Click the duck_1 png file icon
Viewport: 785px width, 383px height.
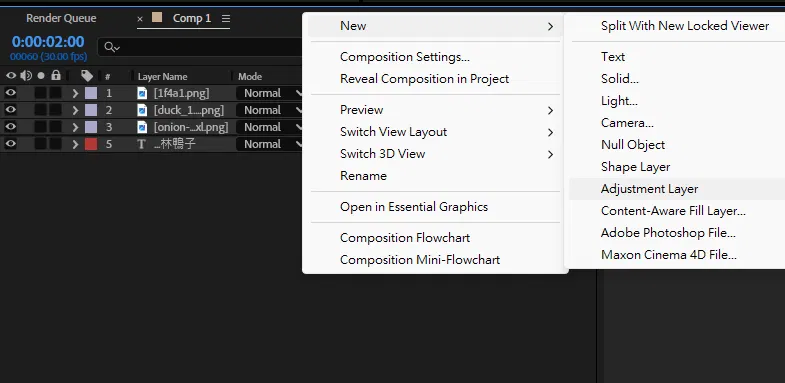tap(142, 110)
